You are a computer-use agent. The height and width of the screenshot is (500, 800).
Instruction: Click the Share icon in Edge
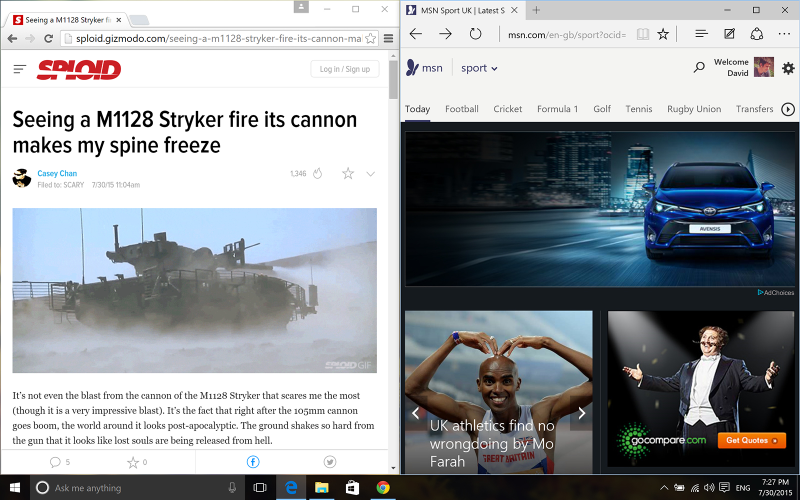click(x=757, y=34)
